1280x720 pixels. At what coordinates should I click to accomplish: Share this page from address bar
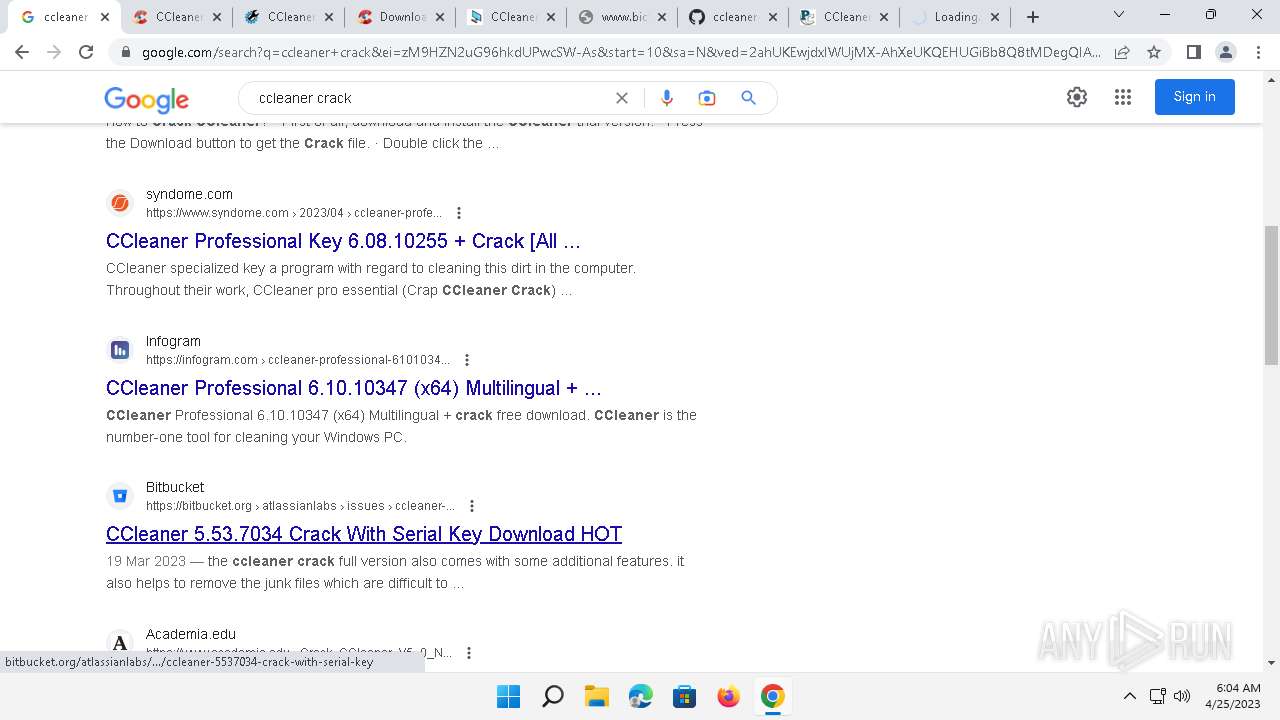(1122, 52)
